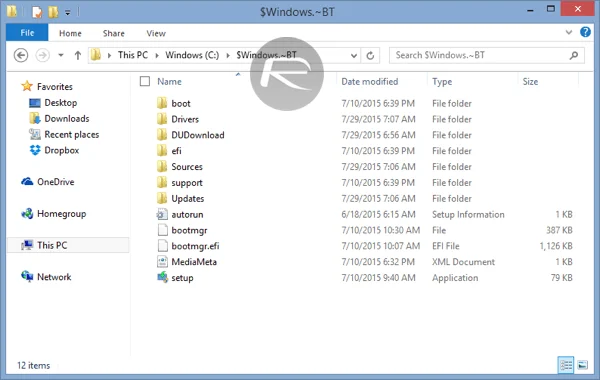Click the Back navigation arrow

pyautogui.click(x=21, y=55)
